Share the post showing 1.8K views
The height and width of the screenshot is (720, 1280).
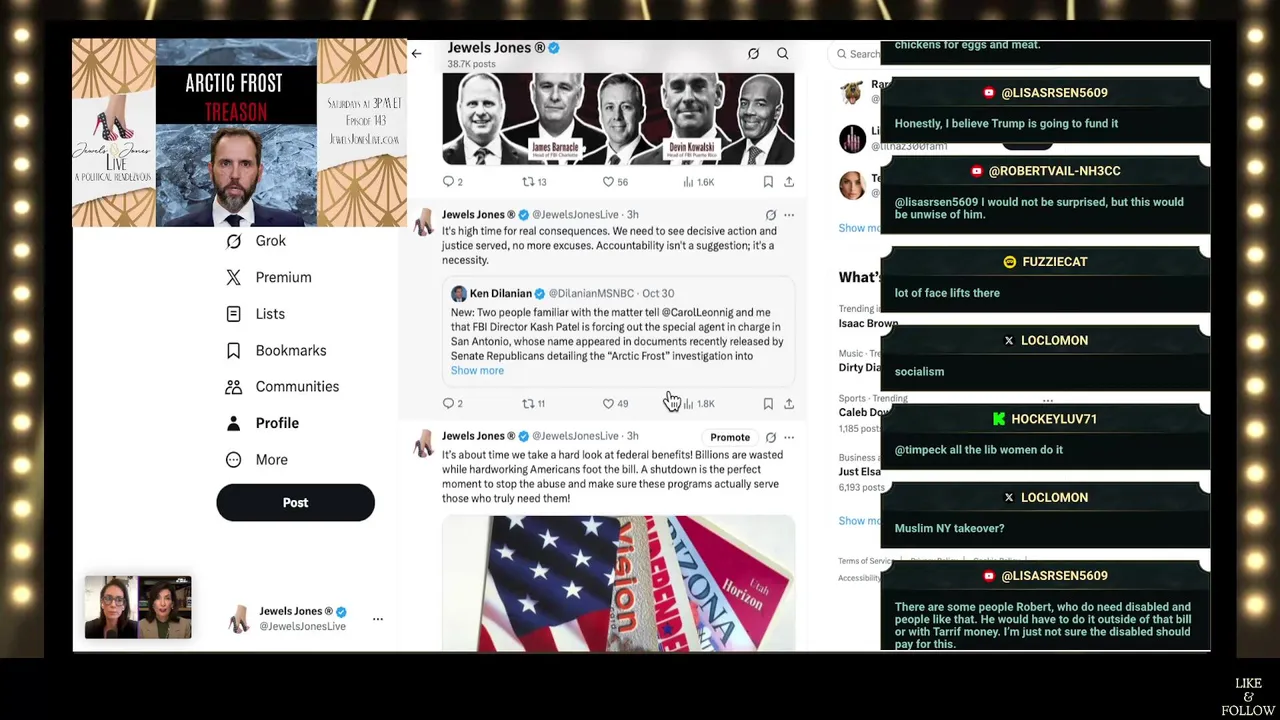pos(789,404)
